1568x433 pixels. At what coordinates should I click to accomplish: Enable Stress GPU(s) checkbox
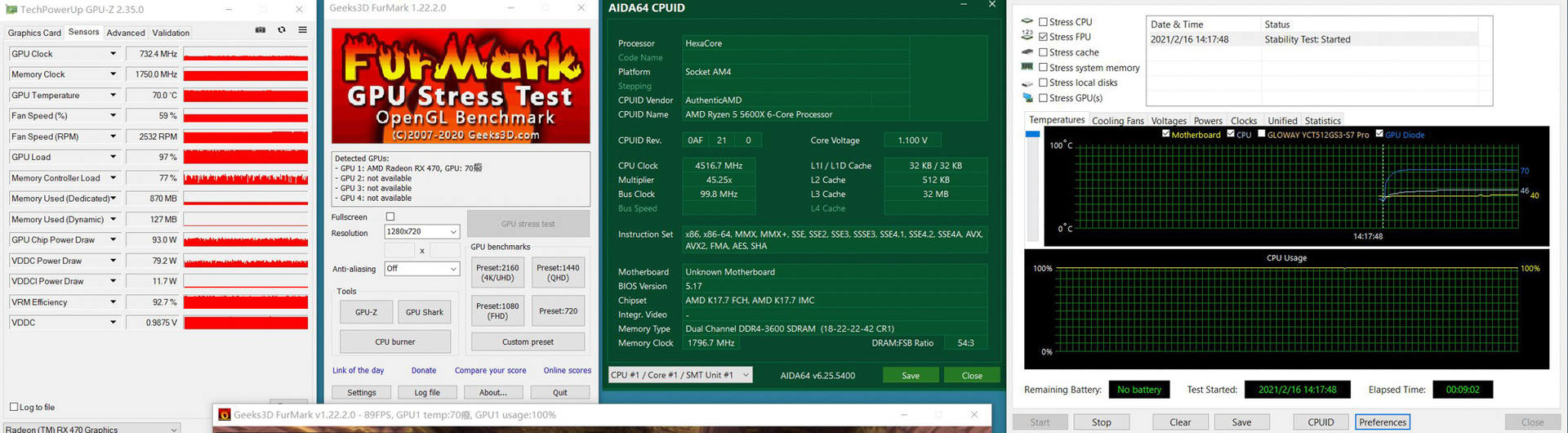1043,98
